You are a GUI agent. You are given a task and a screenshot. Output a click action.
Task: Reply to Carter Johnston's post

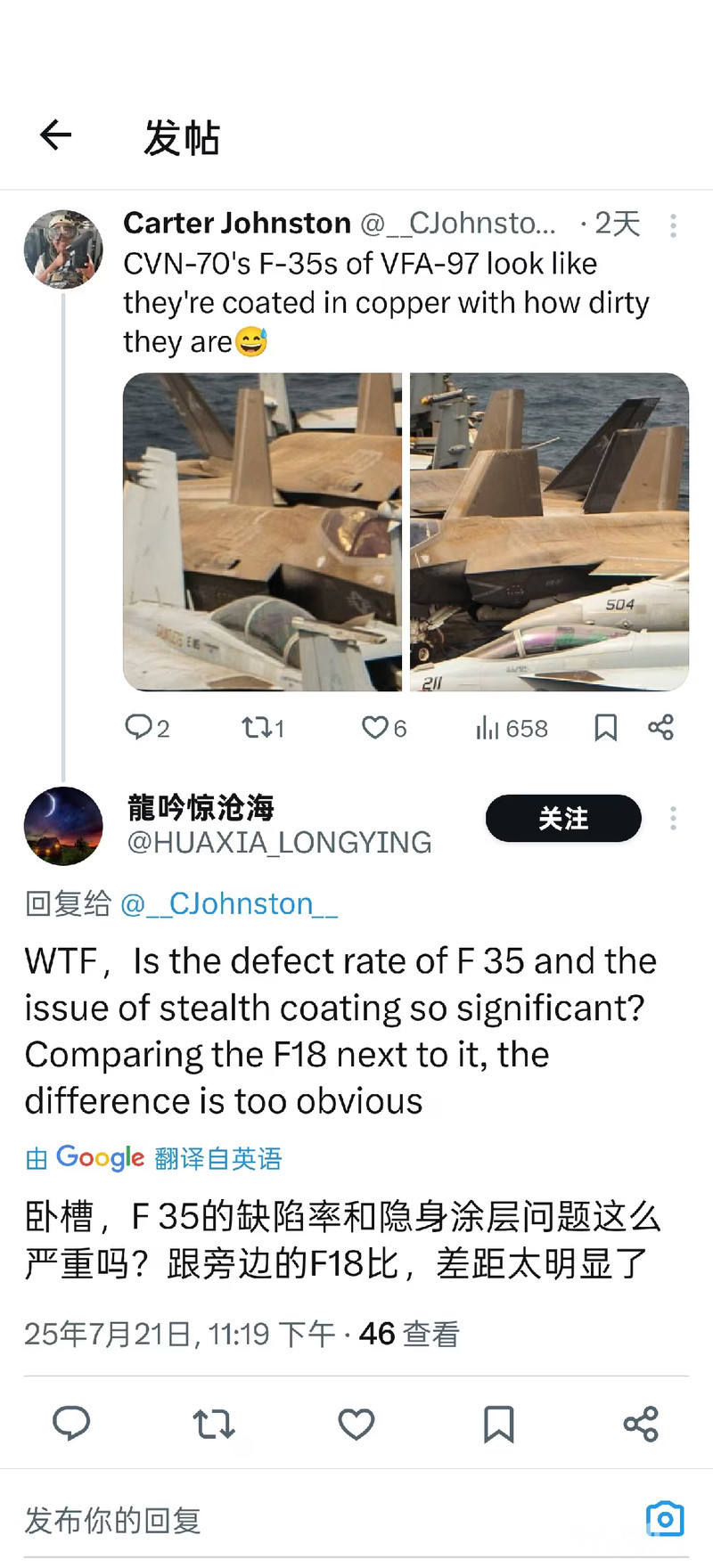[x=147, y=728]
